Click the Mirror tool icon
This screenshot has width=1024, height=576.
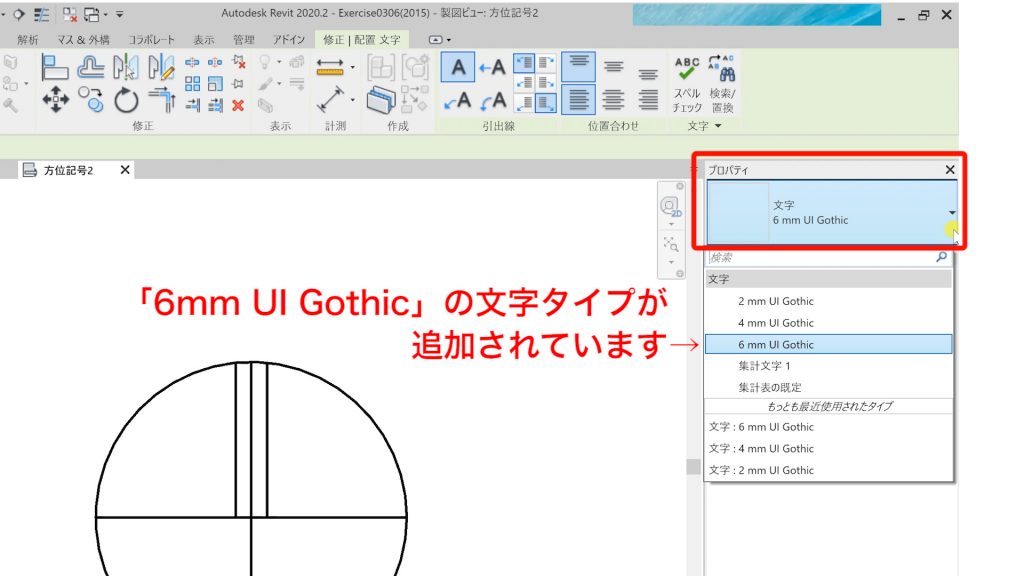point(123,66)
